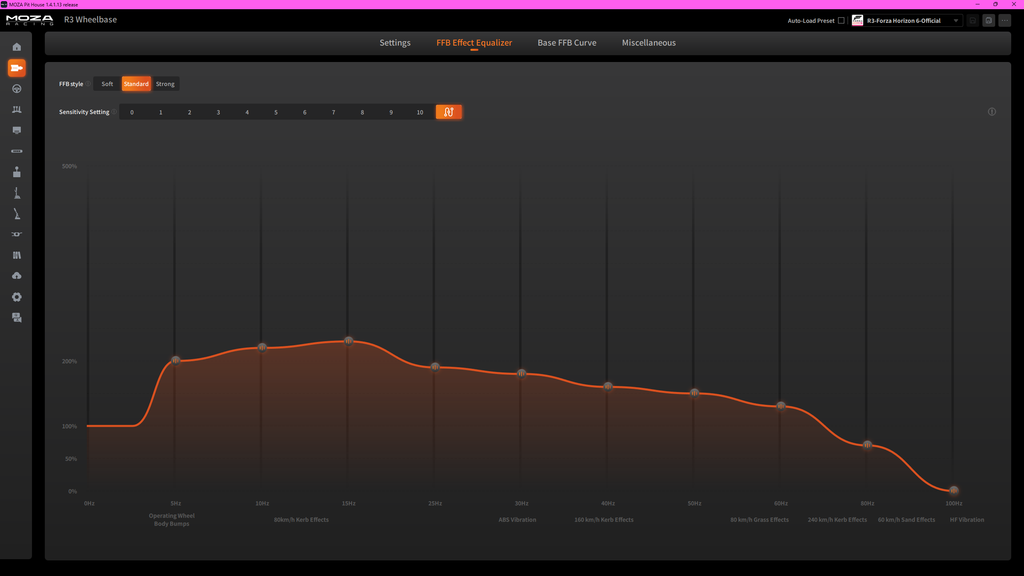1024x576 pixels.
Task: Switch to the Base FFB Curve tab
Action: [567, 42]
